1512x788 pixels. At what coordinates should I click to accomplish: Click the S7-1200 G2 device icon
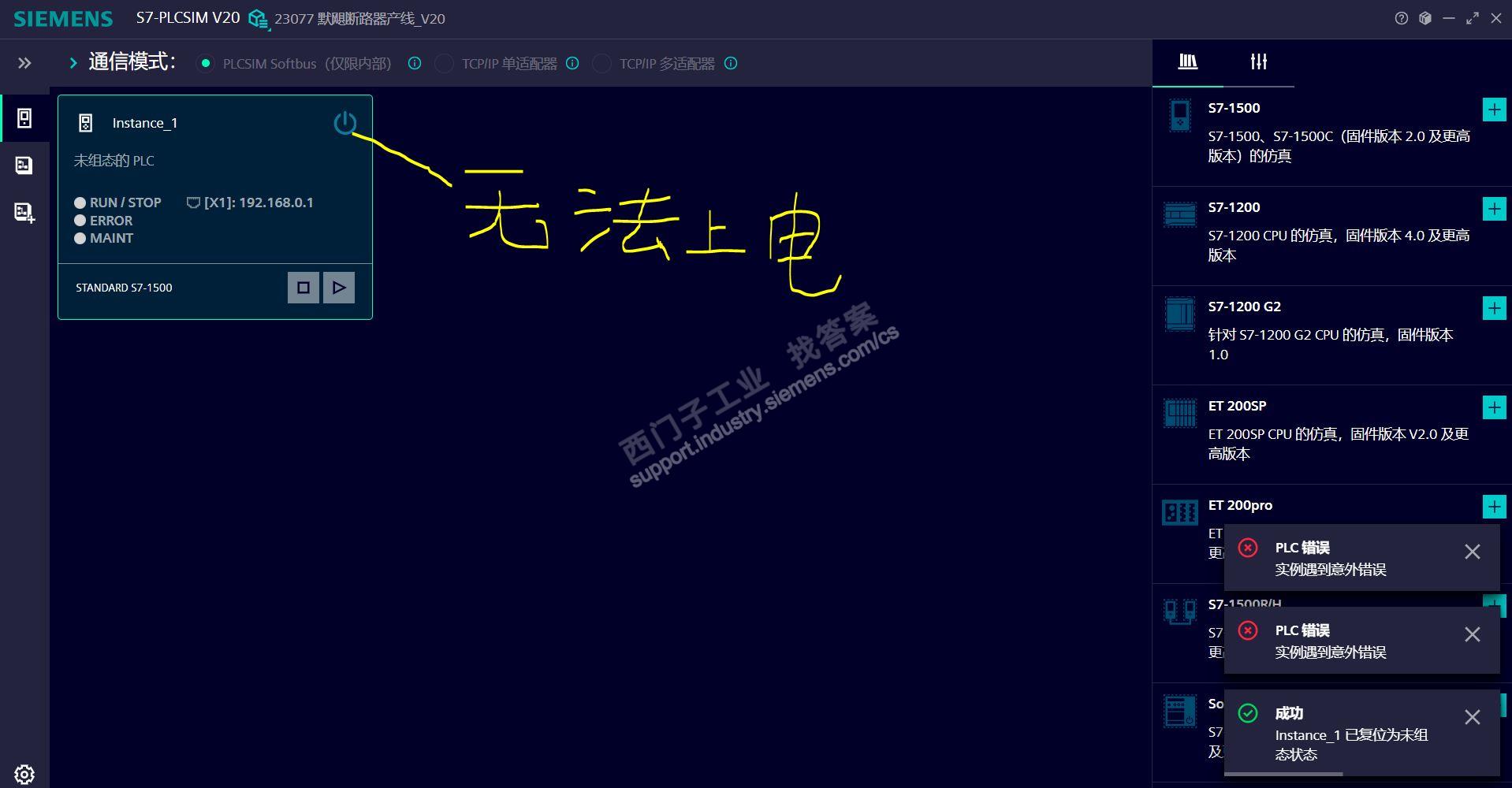[x=1180, y=314]
